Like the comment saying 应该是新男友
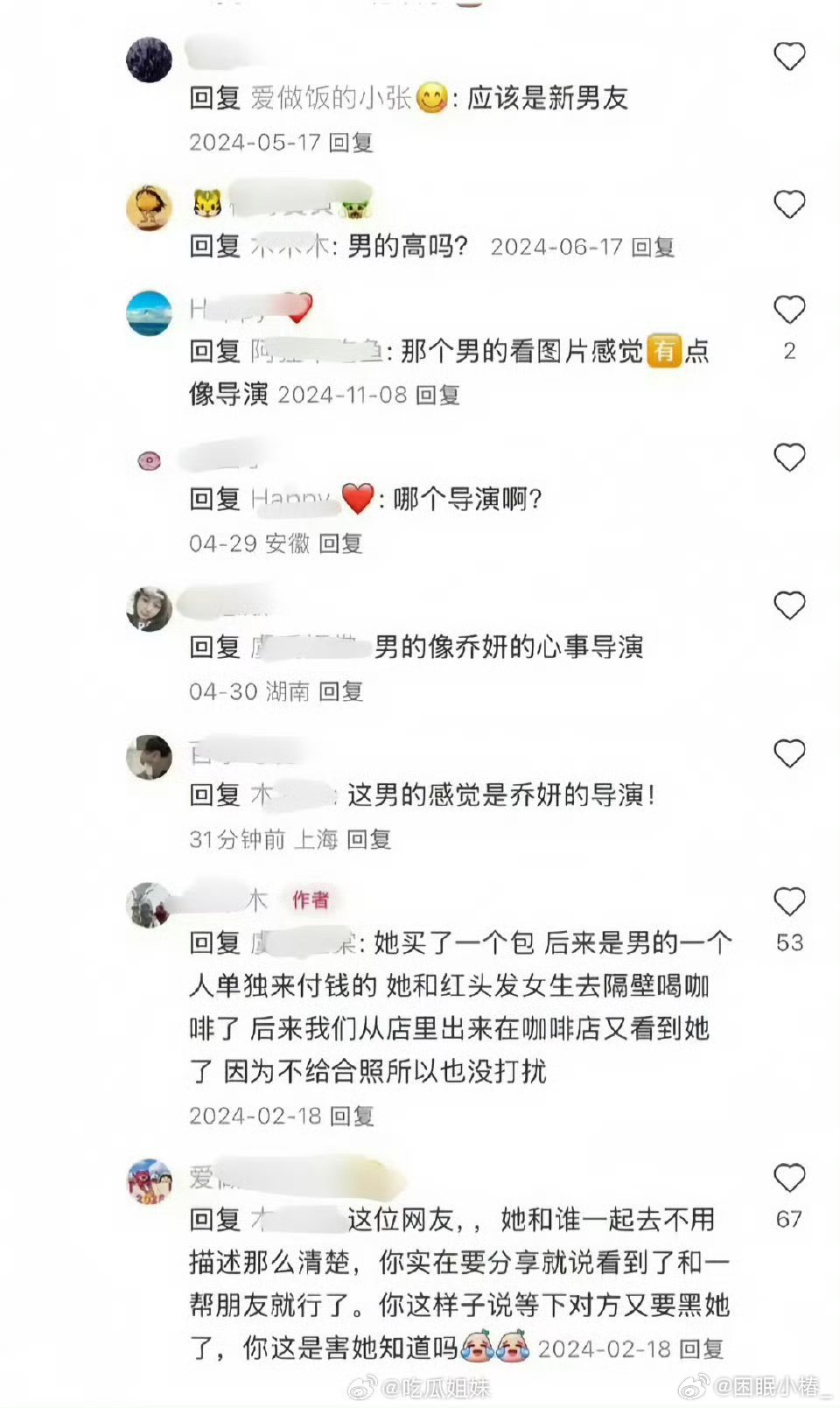840x1408 pixels. (x=789, y=57)
